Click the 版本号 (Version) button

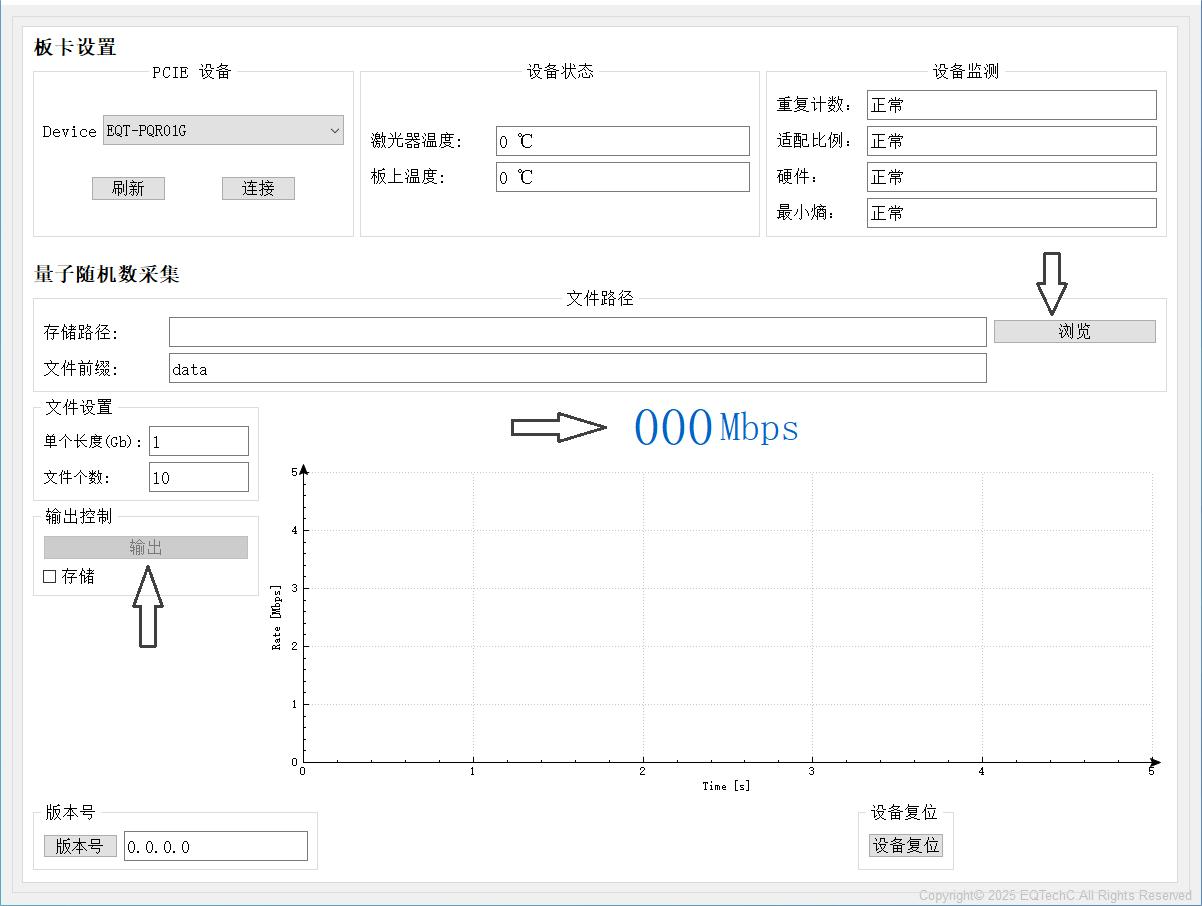pos(80,846)
